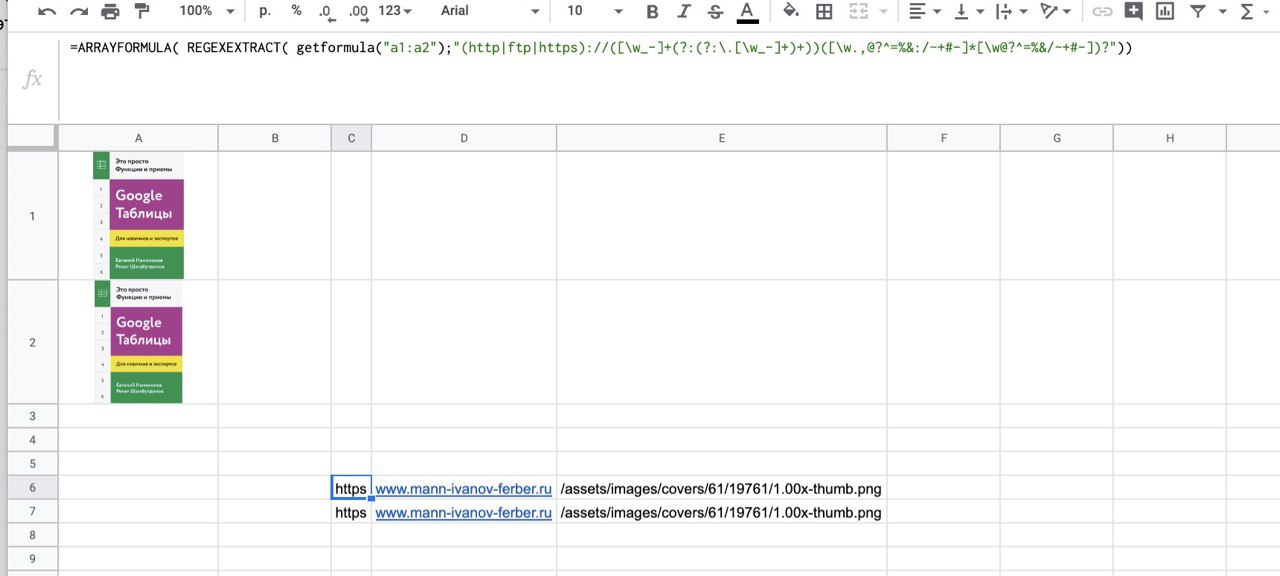This screenshot has width=1280, height=576.
Task: Click inside the formula bar text
Action: click(601, 47)
